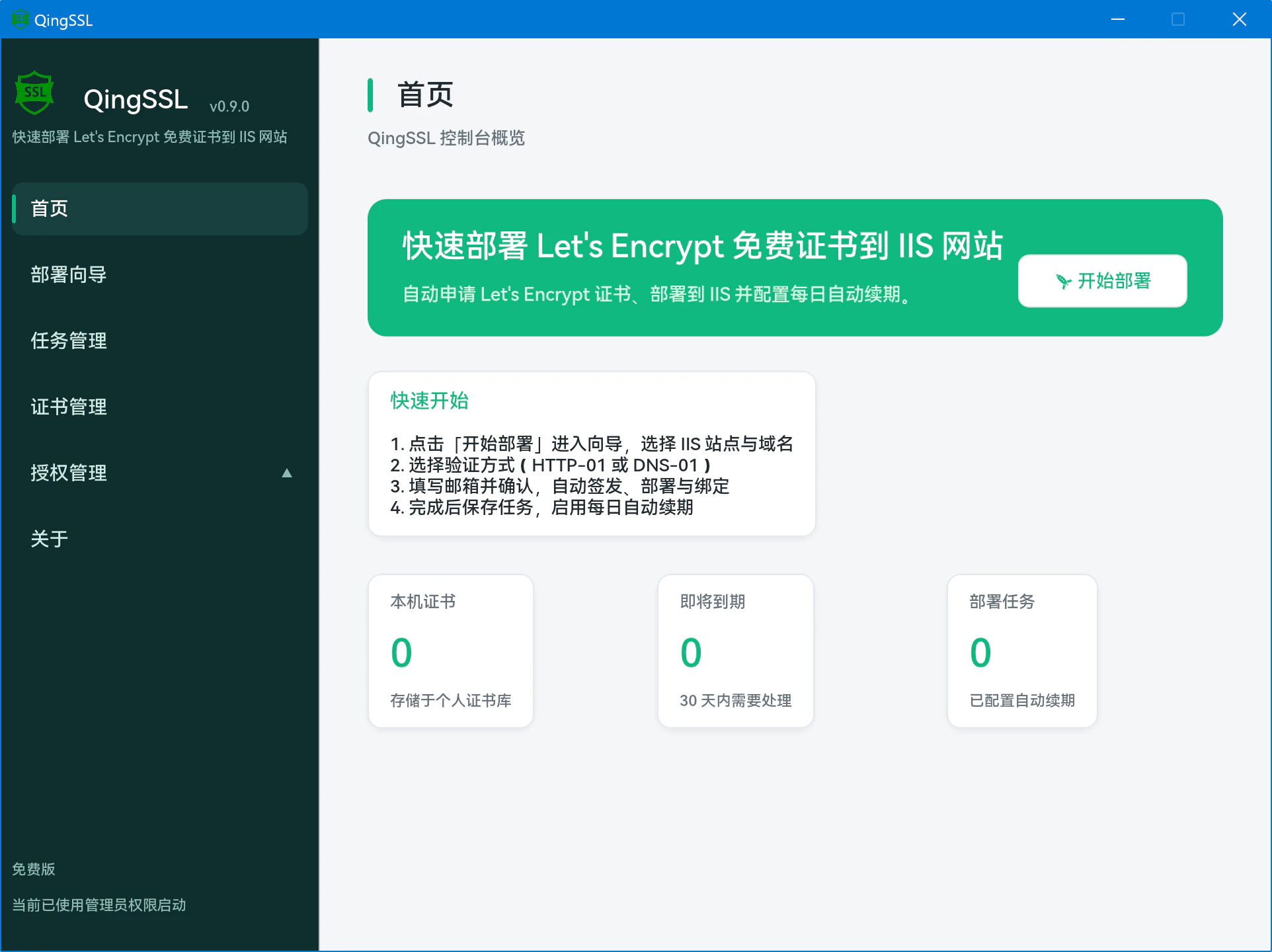Click the QingSSL shield logo in sidebar

[x=34, y=93]
